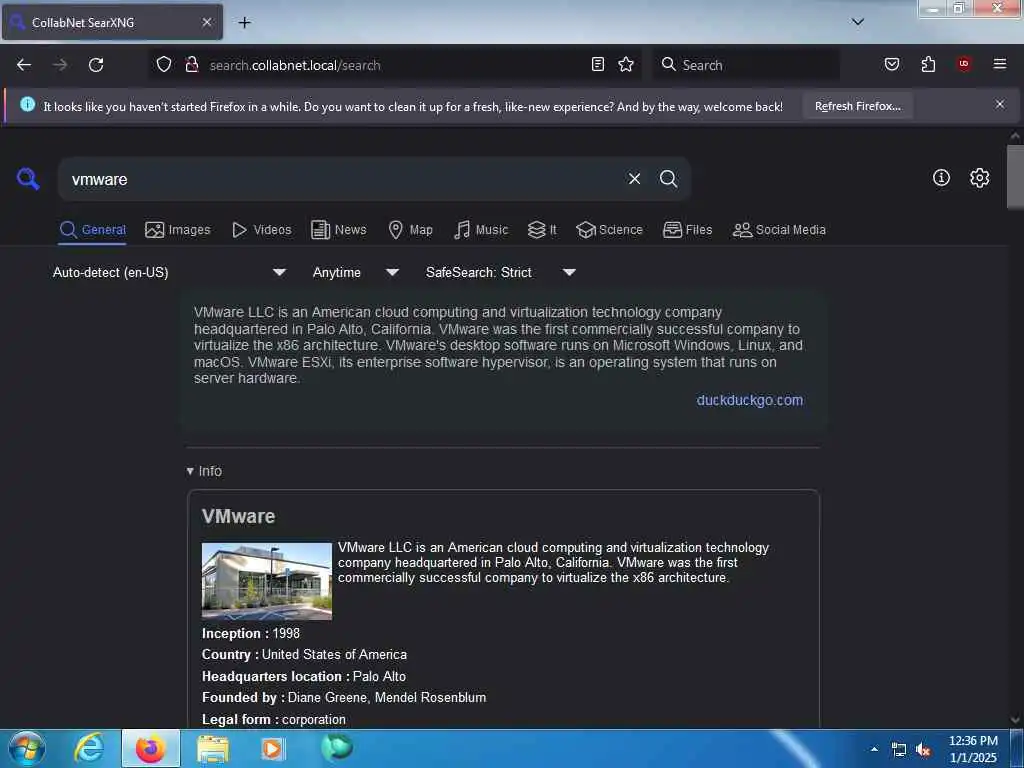Open the list all tabs chevron

click(858, 22)
